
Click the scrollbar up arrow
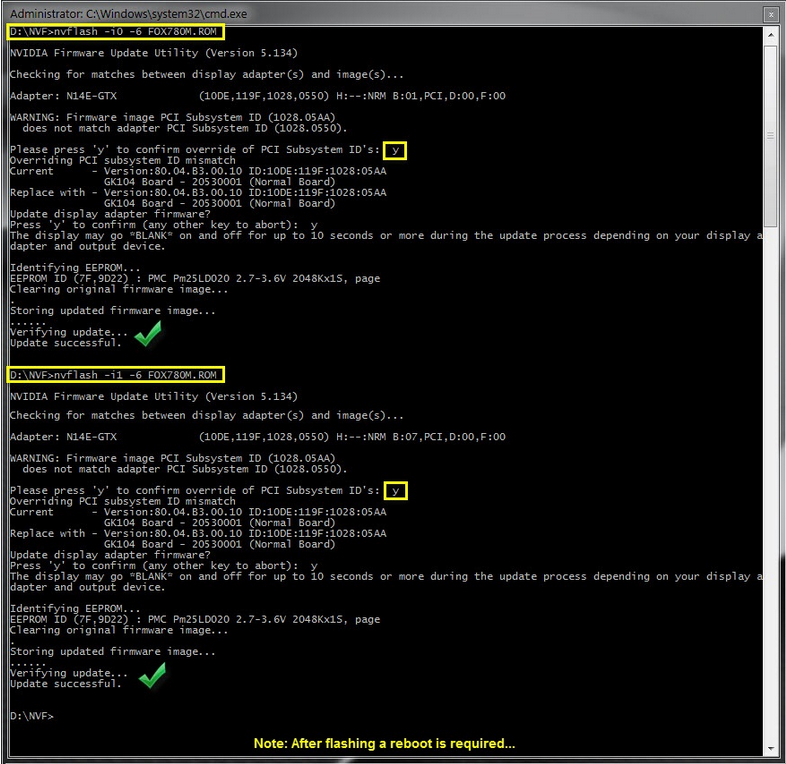point(770,35)
